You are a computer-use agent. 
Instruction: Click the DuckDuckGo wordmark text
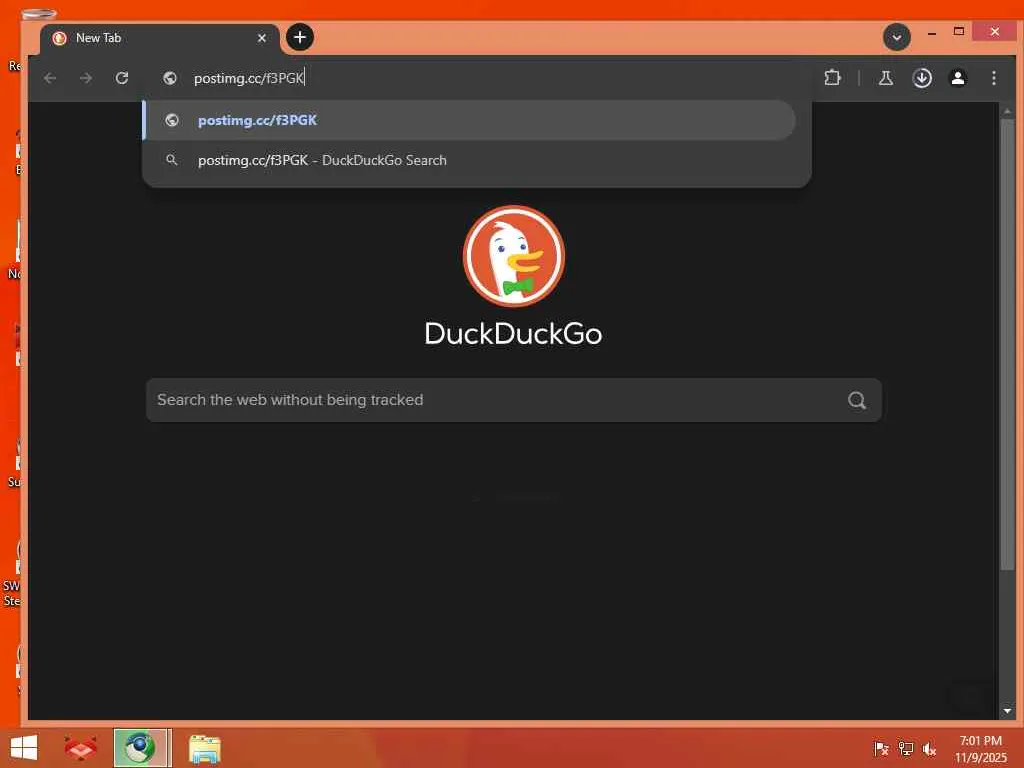coord(513,334)
